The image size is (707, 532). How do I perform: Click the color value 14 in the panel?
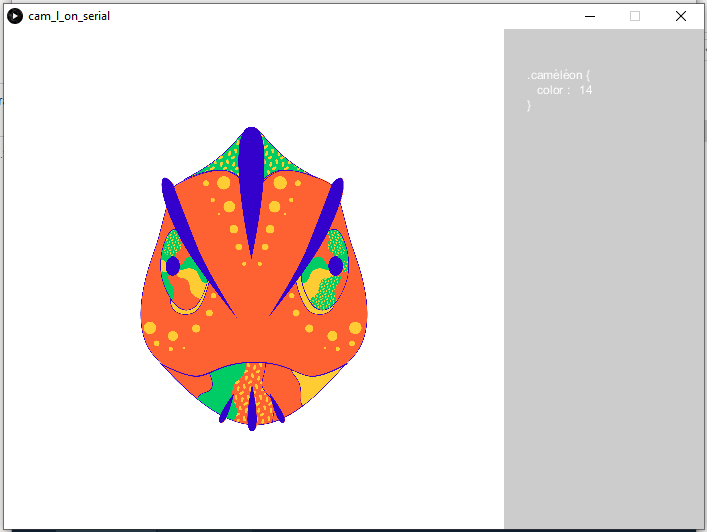pyautogui.click(x=585, y=90)
